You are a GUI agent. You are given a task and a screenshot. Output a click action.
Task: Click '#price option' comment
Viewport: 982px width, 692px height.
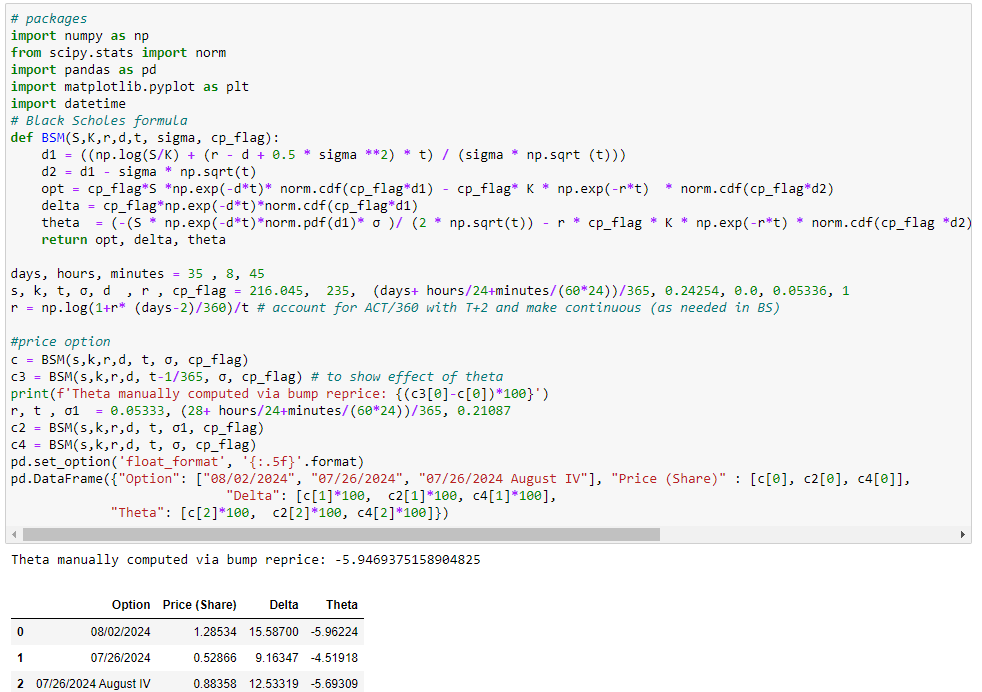pos(61,341)
